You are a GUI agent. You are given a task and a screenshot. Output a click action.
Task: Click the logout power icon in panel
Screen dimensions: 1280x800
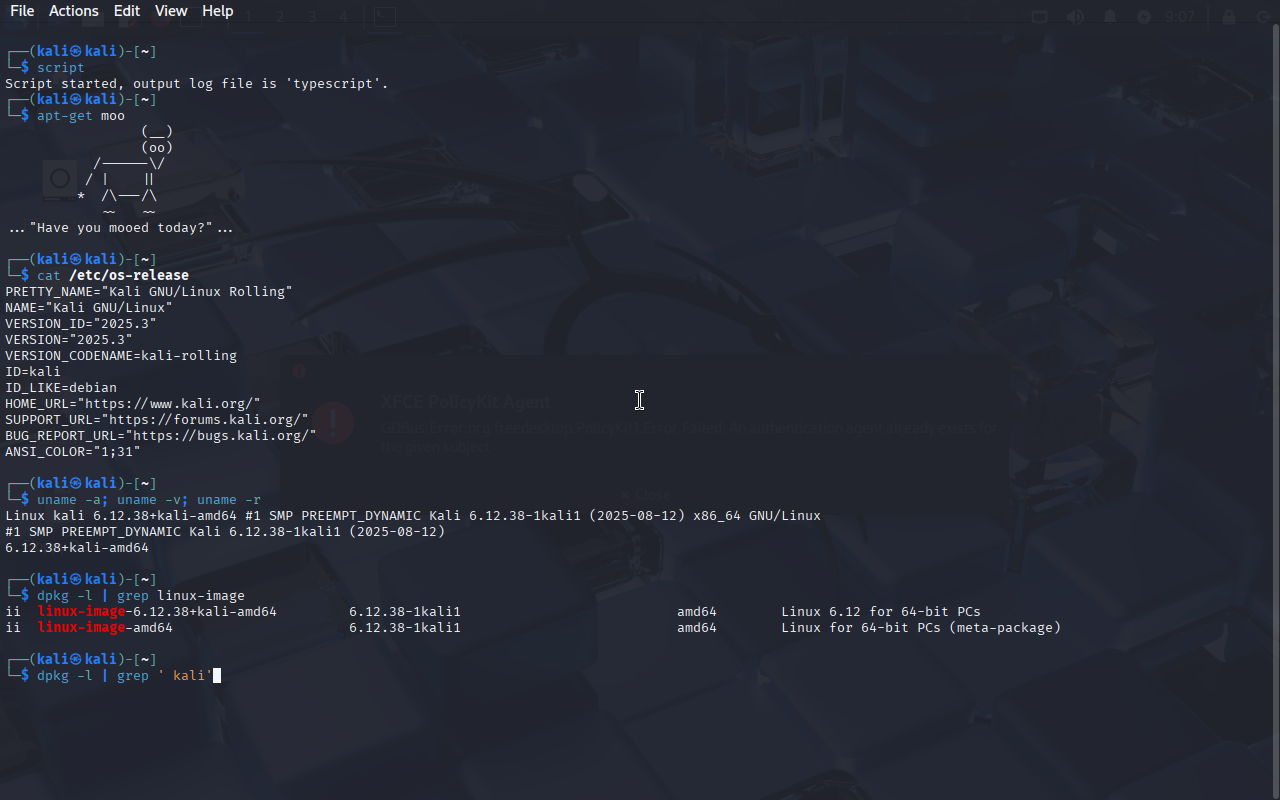tap(1262, 17)
